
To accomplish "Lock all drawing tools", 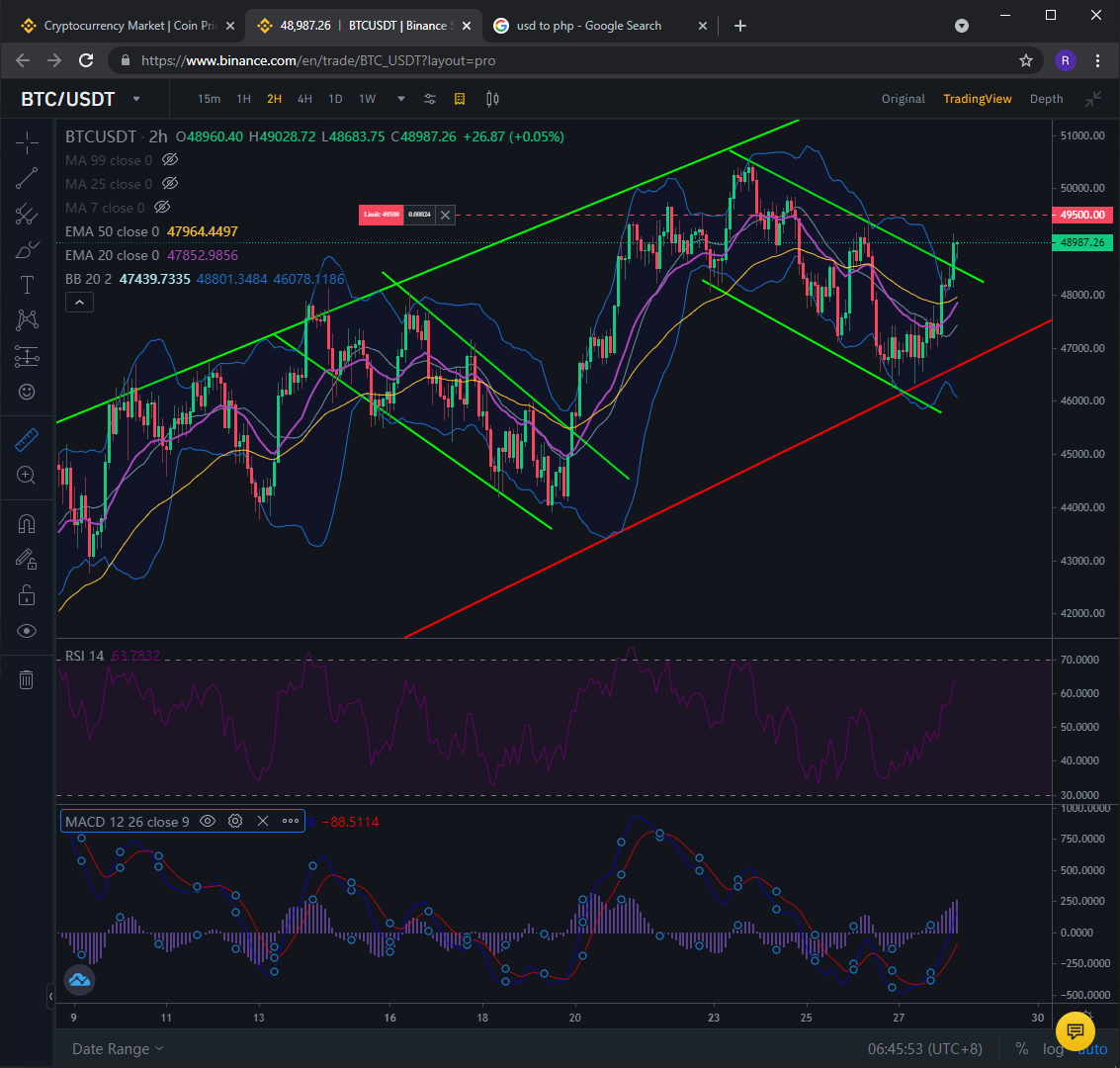I will [x=27, y=595].
